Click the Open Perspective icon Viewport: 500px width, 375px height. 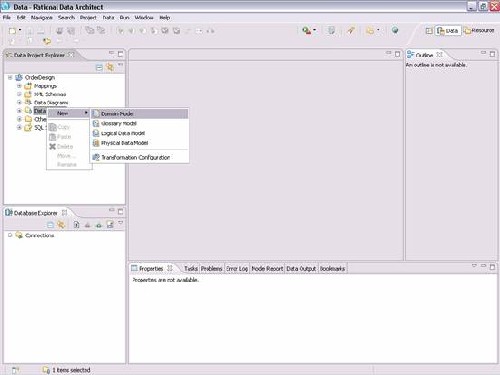(x=429, y=31)
